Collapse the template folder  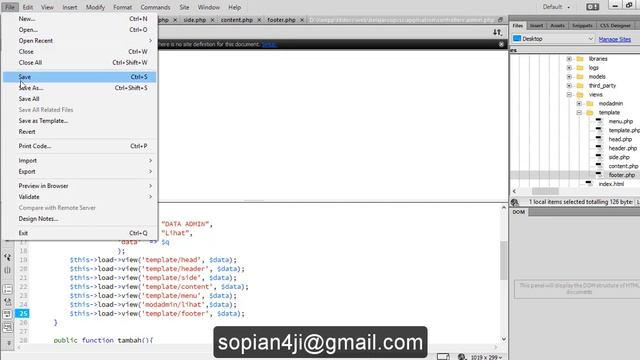579,113
